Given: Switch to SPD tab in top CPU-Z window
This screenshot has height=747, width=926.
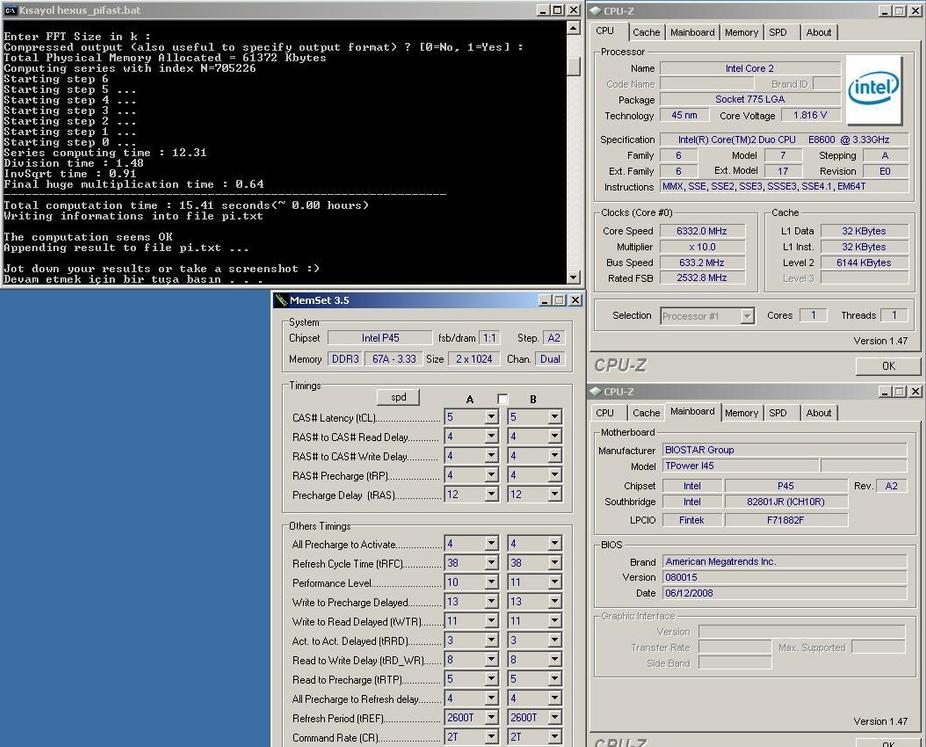Looking at the screenshot, I should (x=778, y=32).
